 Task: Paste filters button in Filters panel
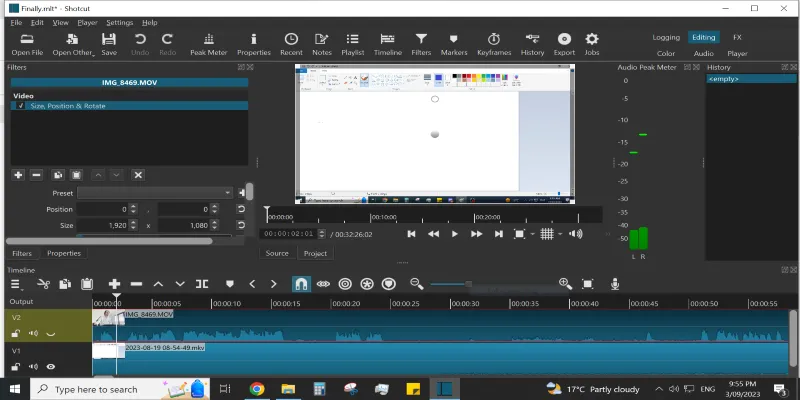[x=77, y=175]
